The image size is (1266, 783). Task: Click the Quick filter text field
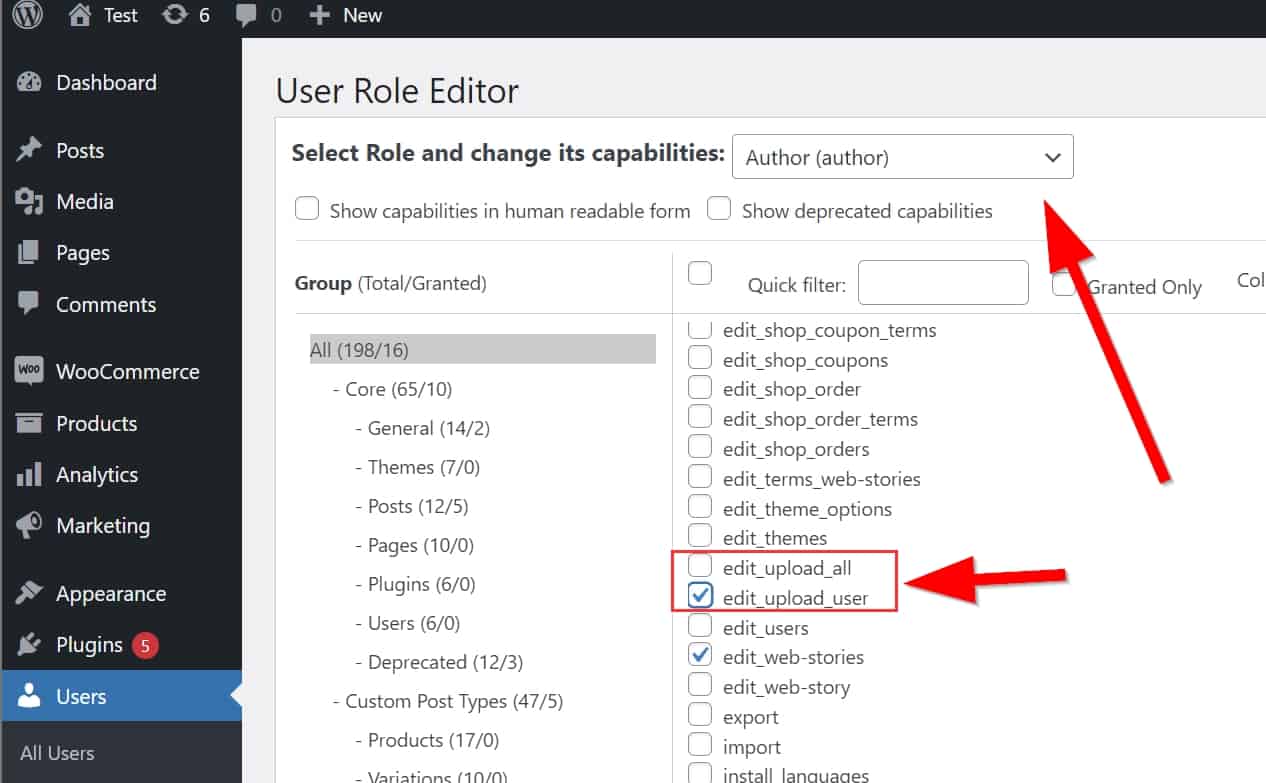tap(942, 283)
